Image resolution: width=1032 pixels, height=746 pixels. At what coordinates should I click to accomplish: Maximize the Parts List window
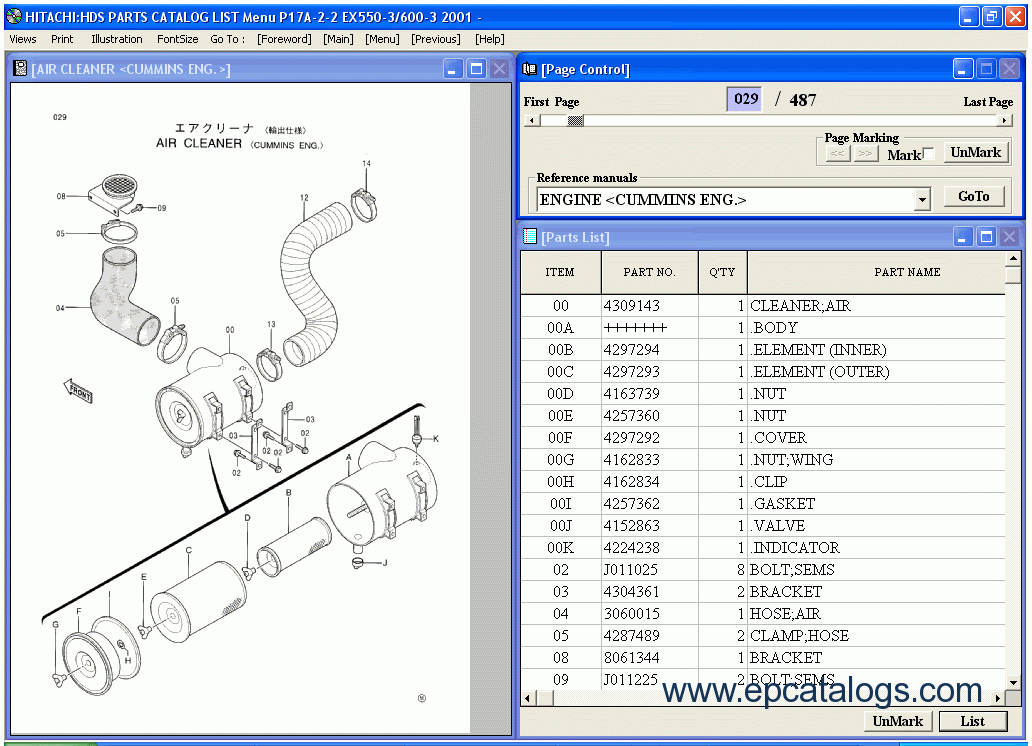point(986,236)
